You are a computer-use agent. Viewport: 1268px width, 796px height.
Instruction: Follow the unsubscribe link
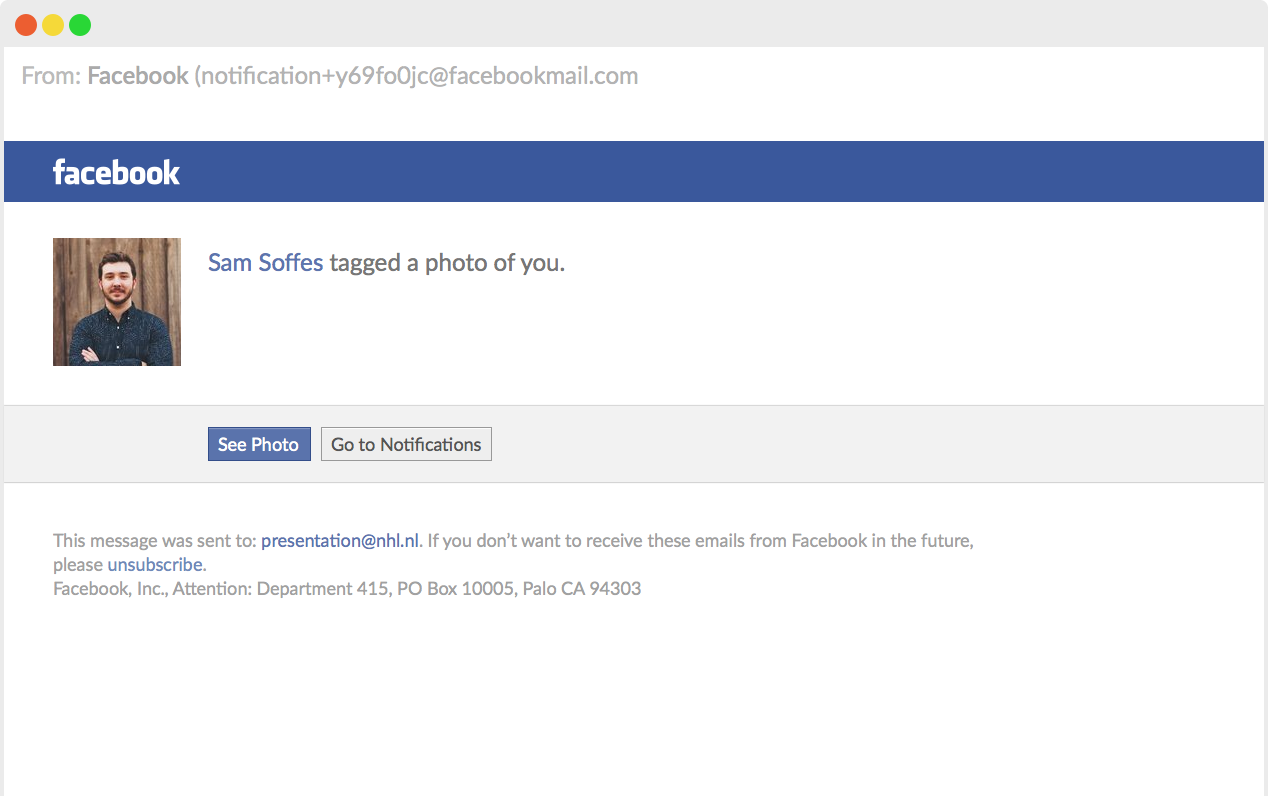click(155, 565)
